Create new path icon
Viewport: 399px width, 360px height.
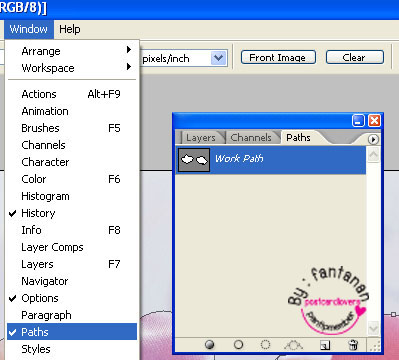coord(325,345)
